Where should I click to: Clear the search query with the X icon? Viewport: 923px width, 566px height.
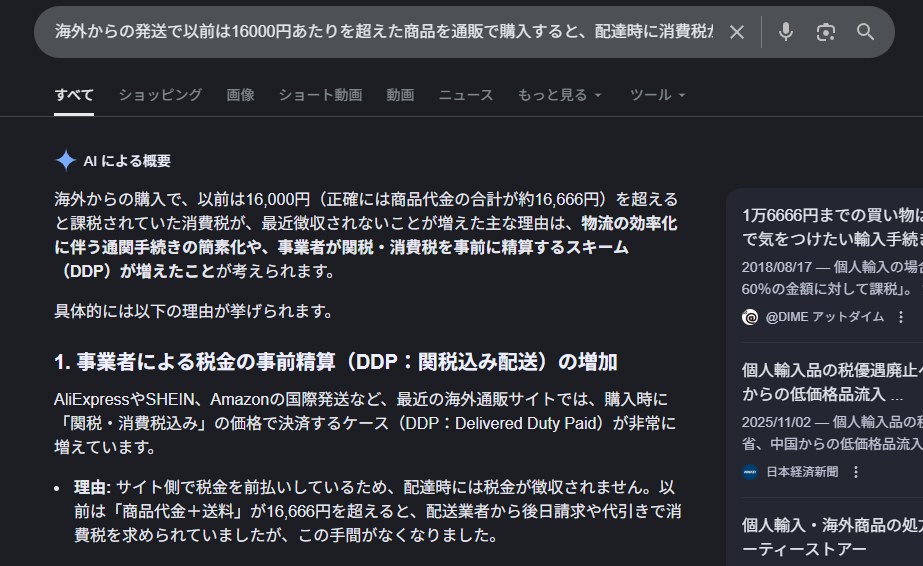[736, 32]
